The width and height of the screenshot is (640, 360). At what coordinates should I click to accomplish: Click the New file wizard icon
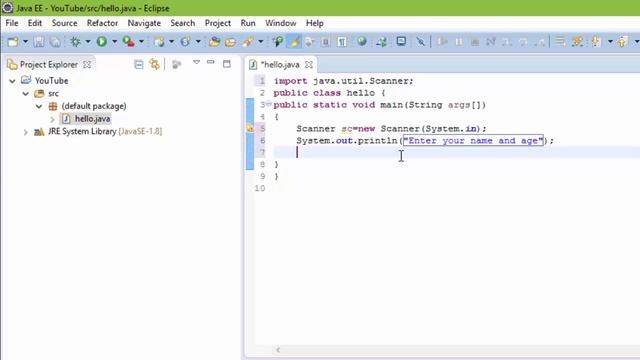[x=13, y=42]
